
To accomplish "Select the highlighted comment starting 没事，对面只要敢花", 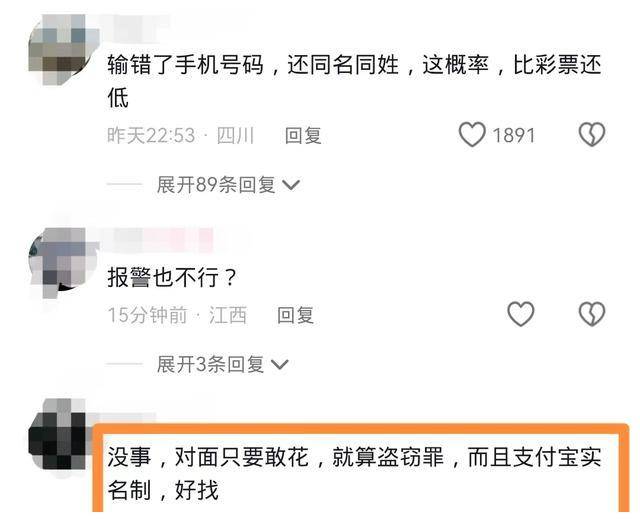I will tap(354, 473).
